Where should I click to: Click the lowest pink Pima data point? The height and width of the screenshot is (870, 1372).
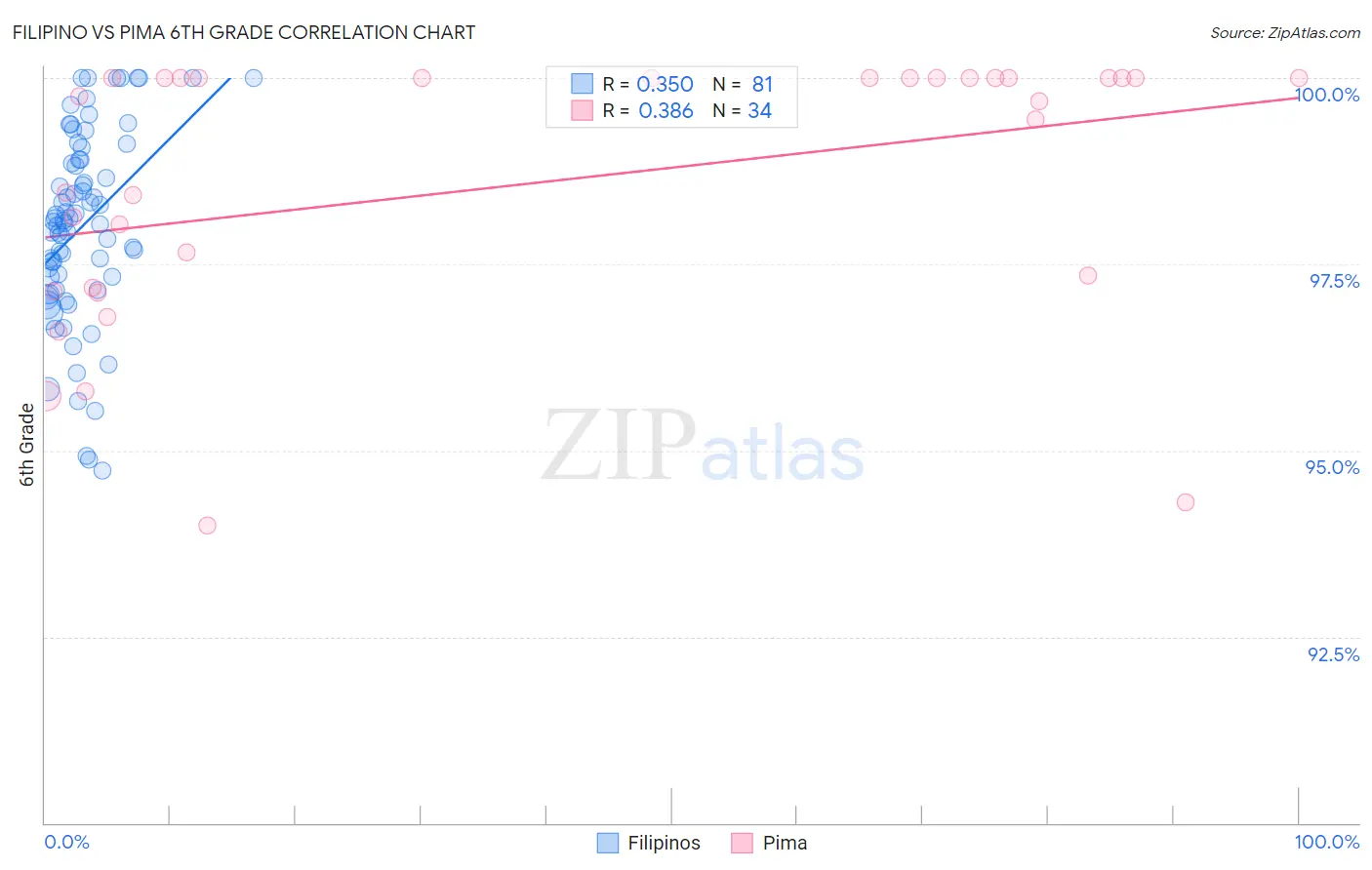click(x=207, y=525)
